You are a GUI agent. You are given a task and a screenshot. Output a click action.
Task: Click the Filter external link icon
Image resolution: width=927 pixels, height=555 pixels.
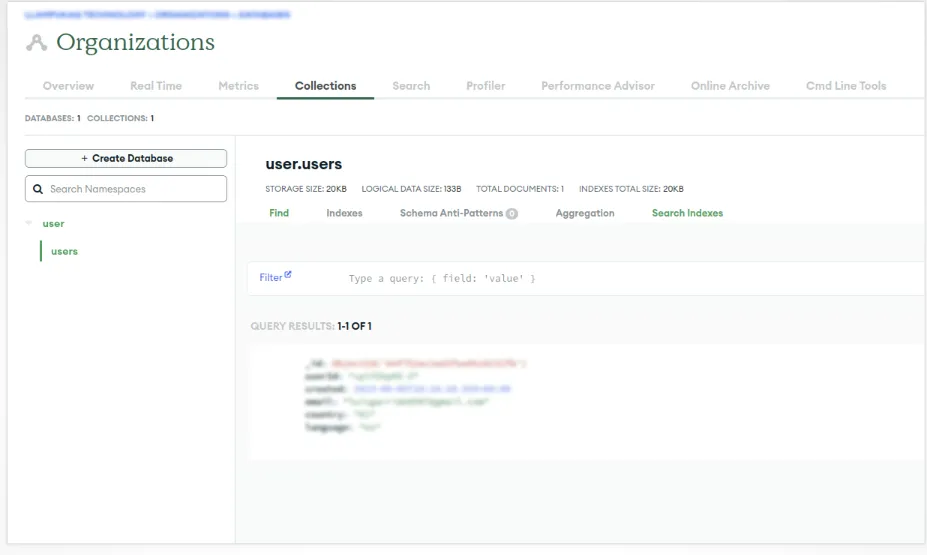tap(288, 275)
